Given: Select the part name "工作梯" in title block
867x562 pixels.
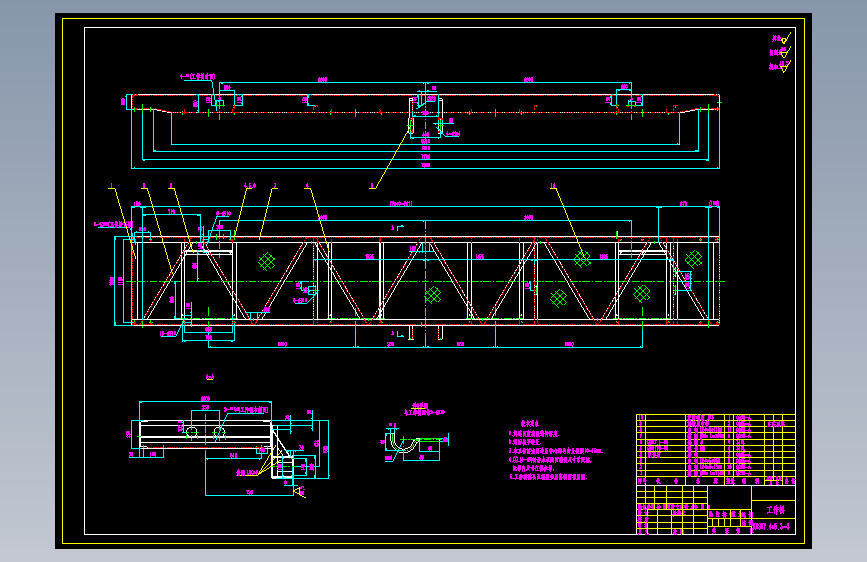Looking at the screenshot, I should click(775, 509).
